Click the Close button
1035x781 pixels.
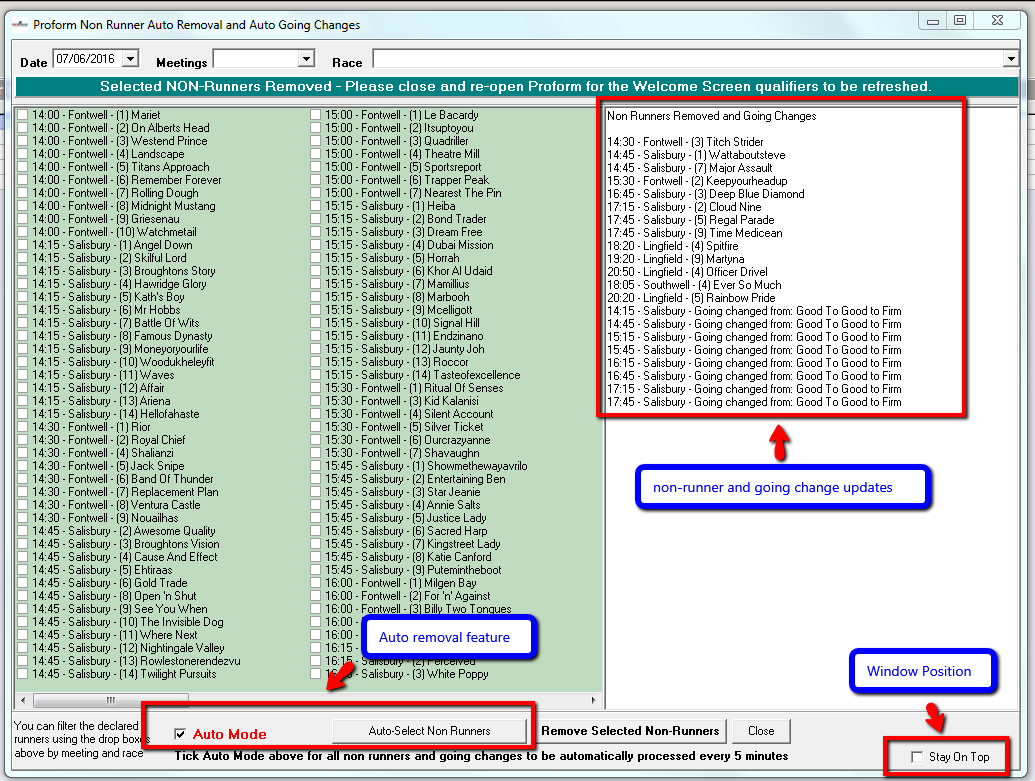click(761, 731)
